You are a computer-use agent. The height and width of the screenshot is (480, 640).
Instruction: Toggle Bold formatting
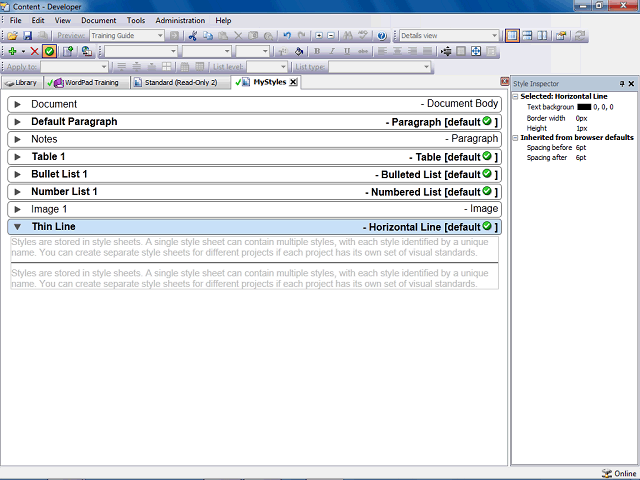(x=317, y=51)
